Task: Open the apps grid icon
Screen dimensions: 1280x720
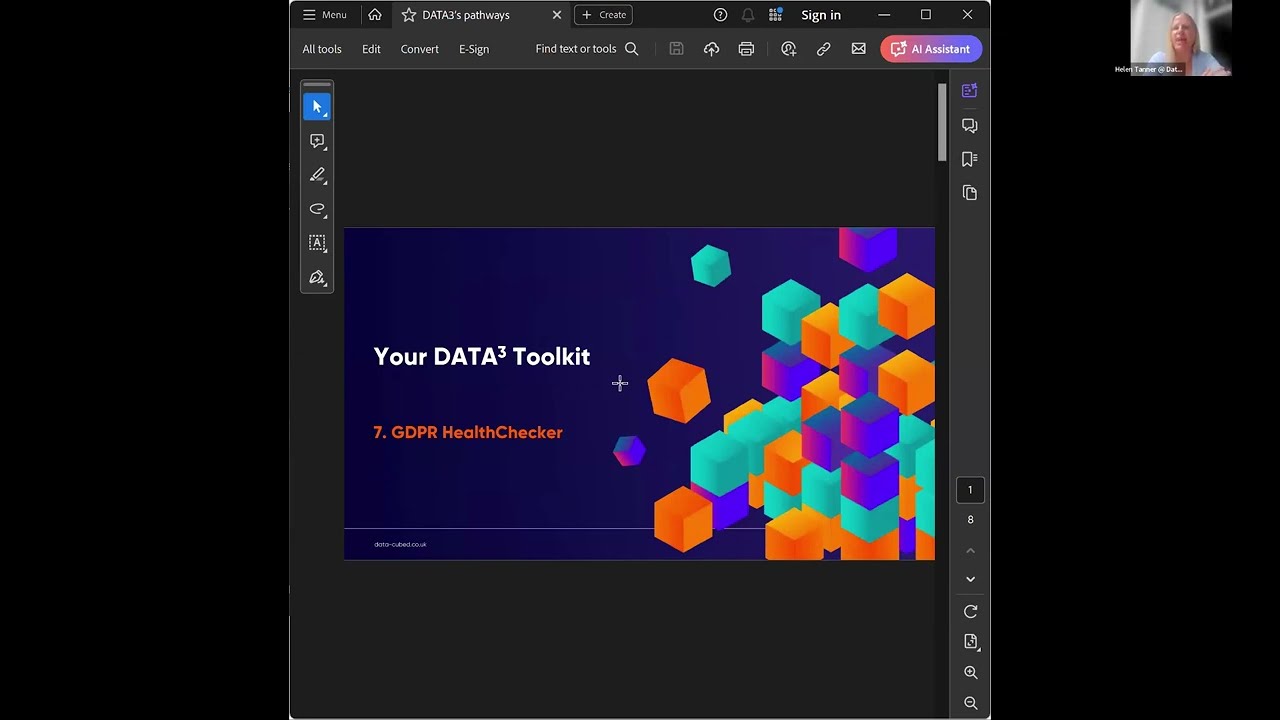Action: point(775,15)
